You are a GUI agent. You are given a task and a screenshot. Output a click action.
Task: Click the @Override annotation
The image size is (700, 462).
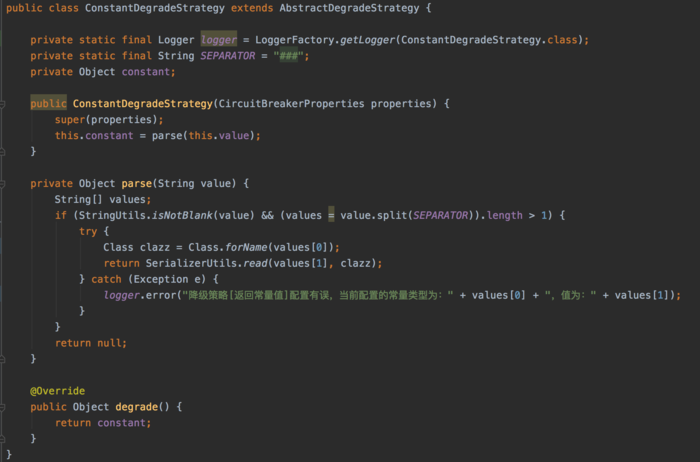[57, 391]
